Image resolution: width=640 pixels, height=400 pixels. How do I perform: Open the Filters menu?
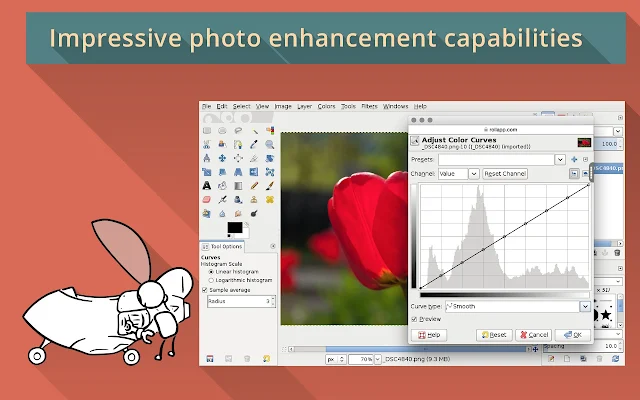pyautogui.click(x=369, y=107)
